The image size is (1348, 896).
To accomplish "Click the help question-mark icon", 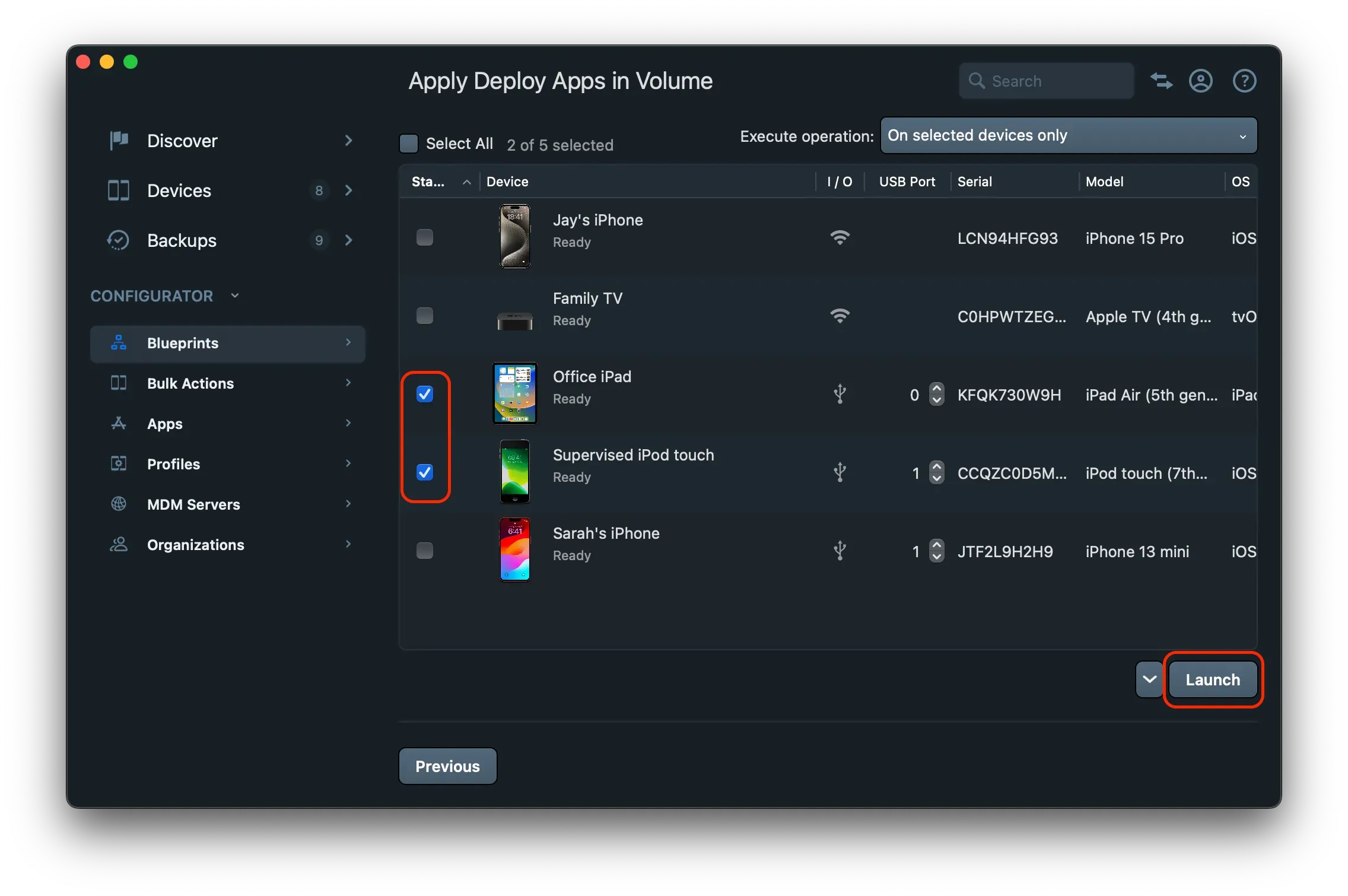I will tap(1245, 81).
